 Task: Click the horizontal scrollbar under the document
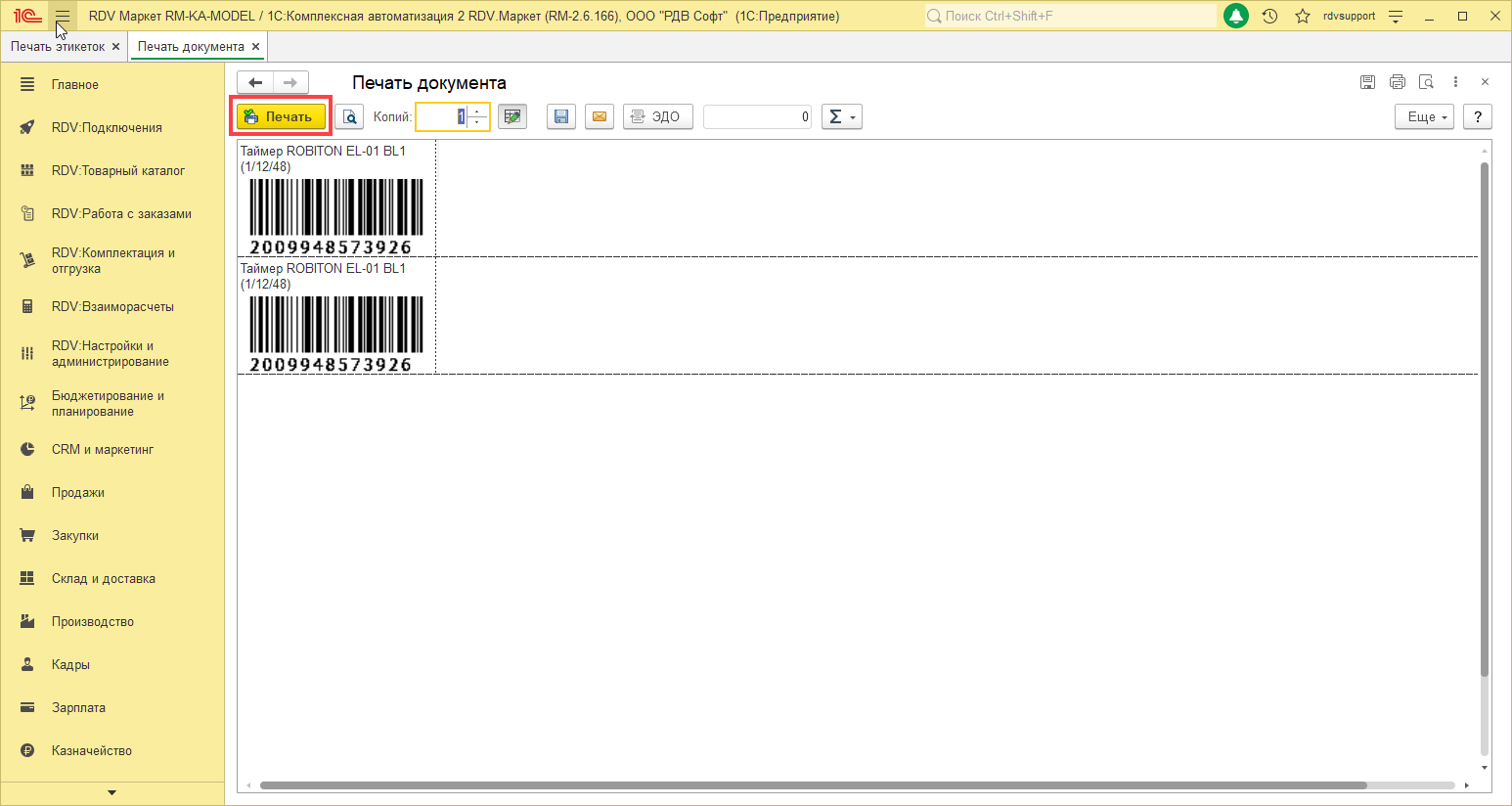click(x=813, y=785)
